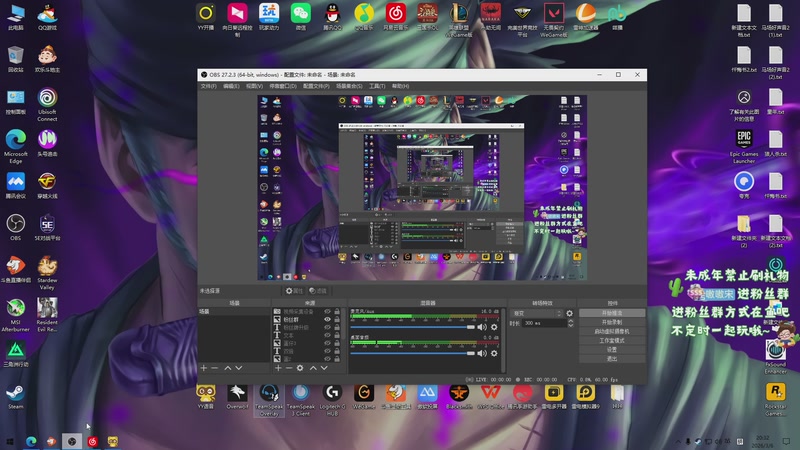The width and height of the screenshot is (800, 450).
Task: Toggle visibility of 粉丝牌升级 source
Action: click(327, 328)
